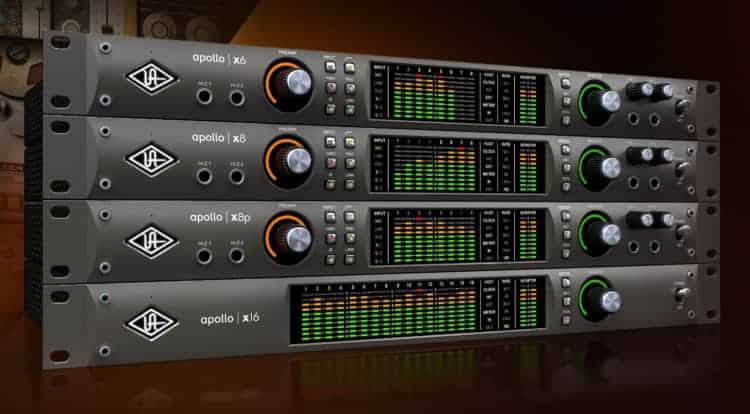Click the second headphone jack on Apollo x8p
This screenshot has width=750, height=414.
(x=654, y=247)
